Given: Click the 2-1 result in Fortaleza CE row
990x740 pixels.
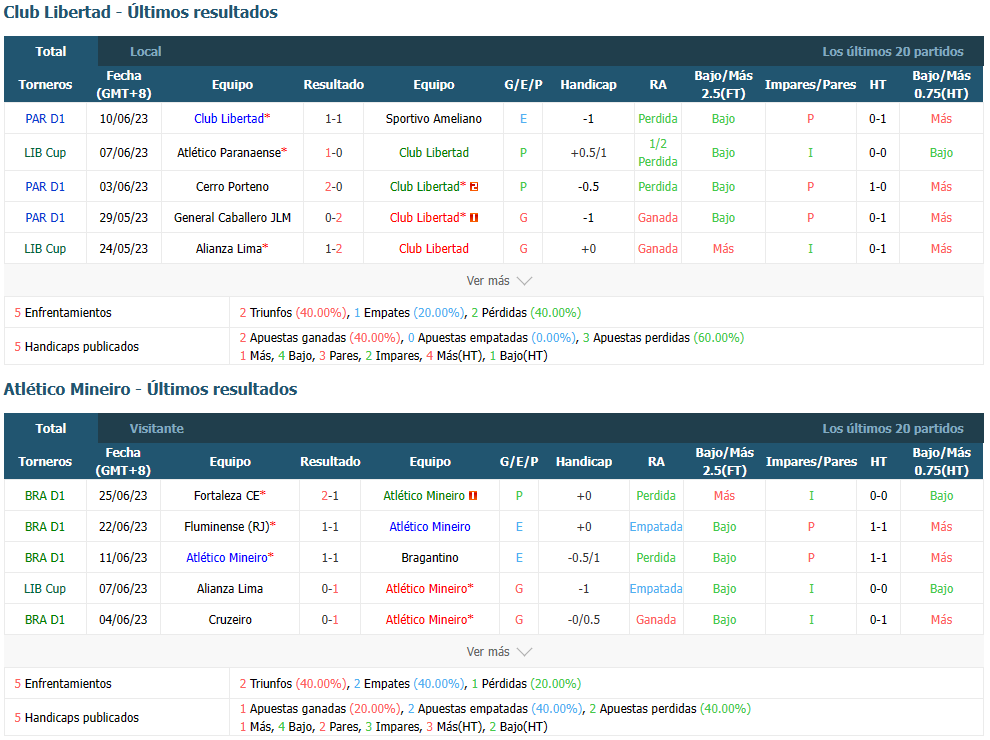Looking at the screenshot, I should click(x=330, y=496).
